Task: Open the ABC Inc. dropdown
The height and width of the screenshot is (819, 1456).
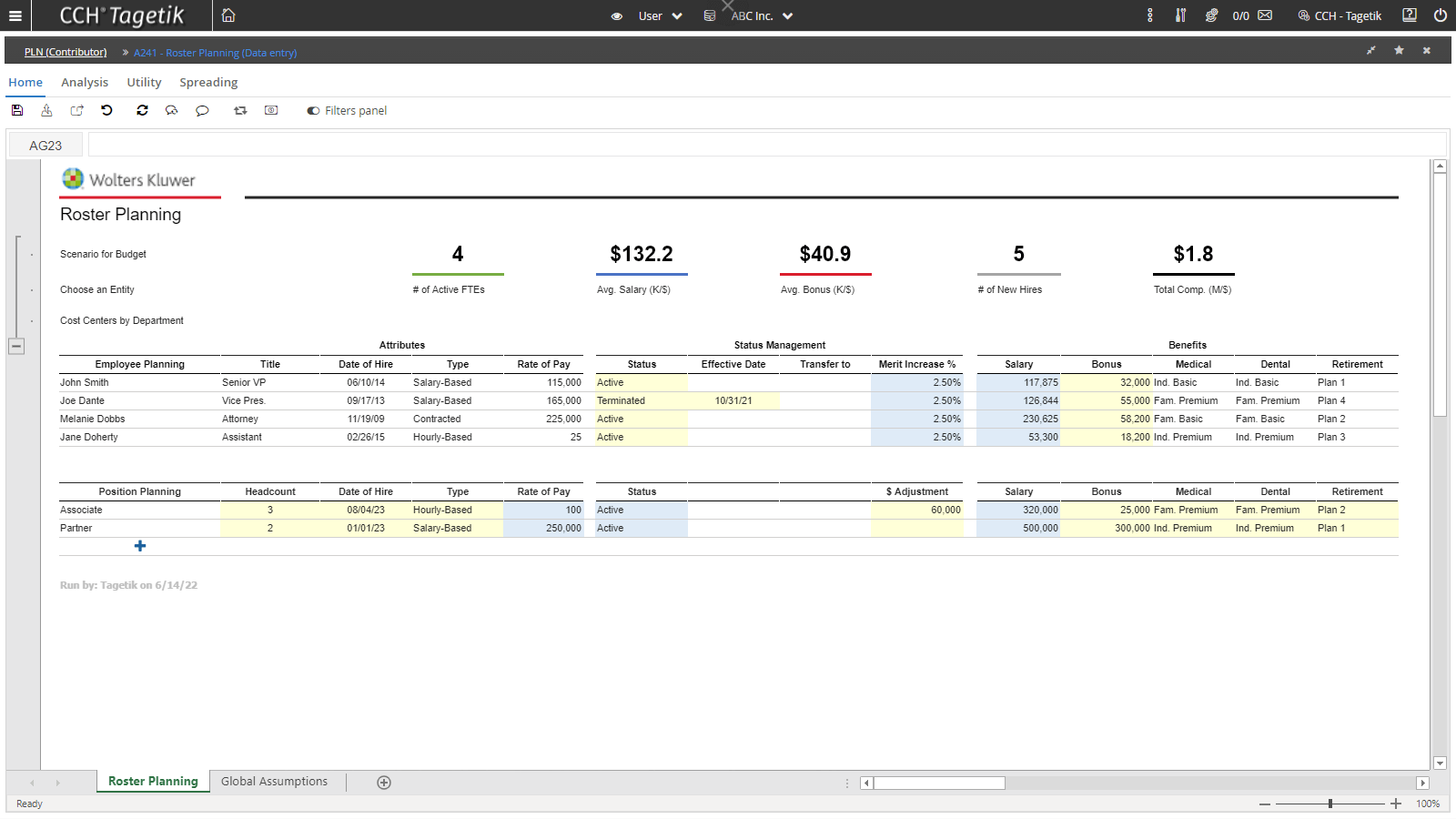Action: coord(761,15)
